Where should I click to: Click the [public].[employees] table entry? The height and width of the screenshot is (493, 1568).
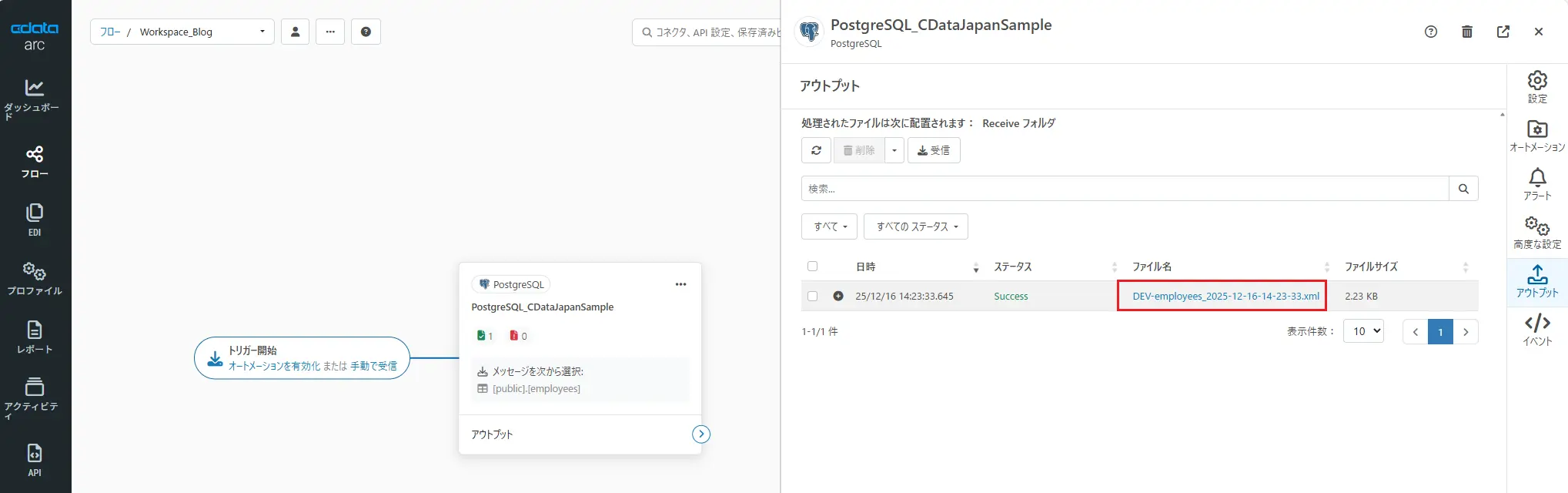tap(536, 389)
